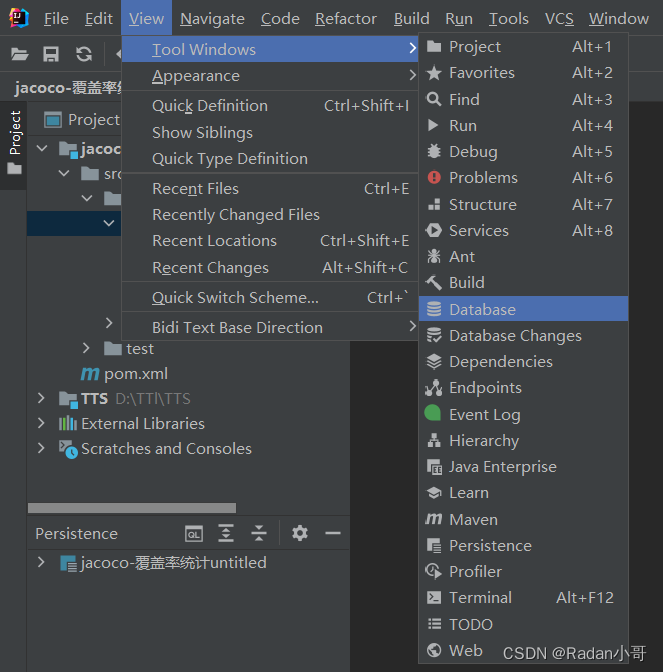The width and height of the screenshot is (663, 672).
Task: Open Persistence QL console icon
Action: [194, 534]
